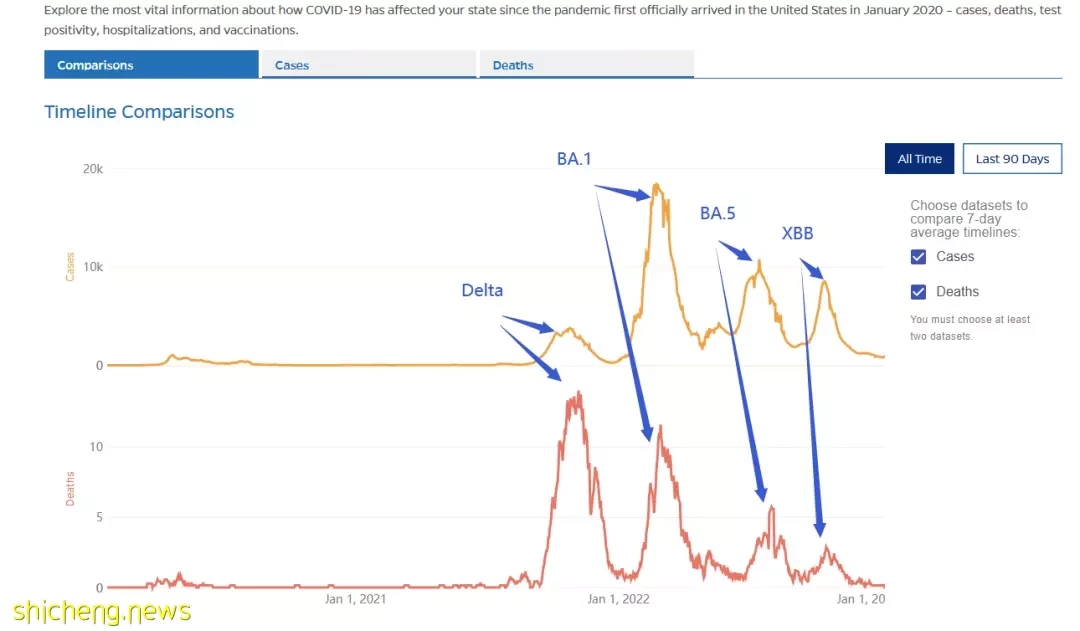Click the Jan 1, 2021 axis label

coord(355,599)
